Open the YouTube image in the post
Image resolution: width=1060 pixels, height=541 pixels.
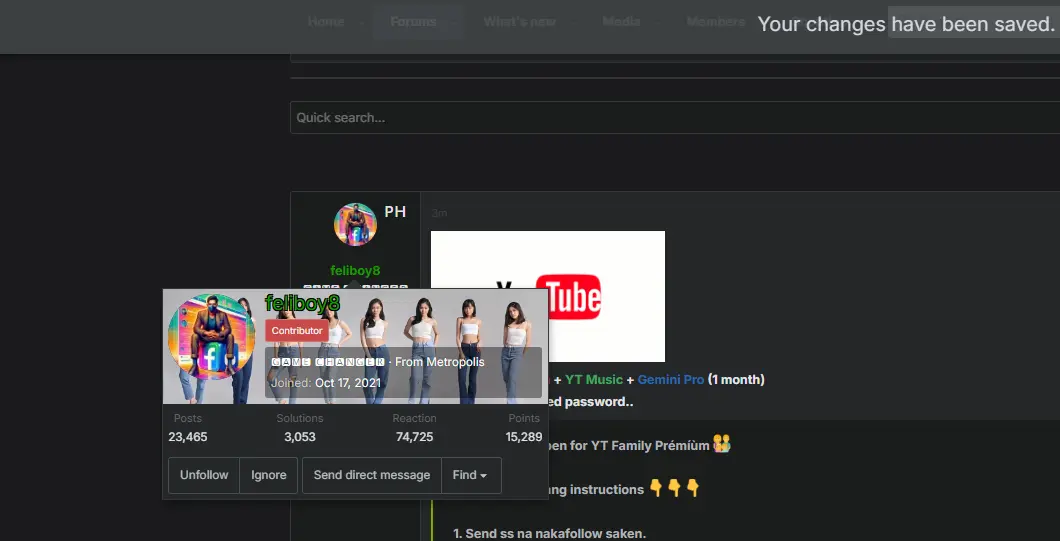[x=548, y=296]
